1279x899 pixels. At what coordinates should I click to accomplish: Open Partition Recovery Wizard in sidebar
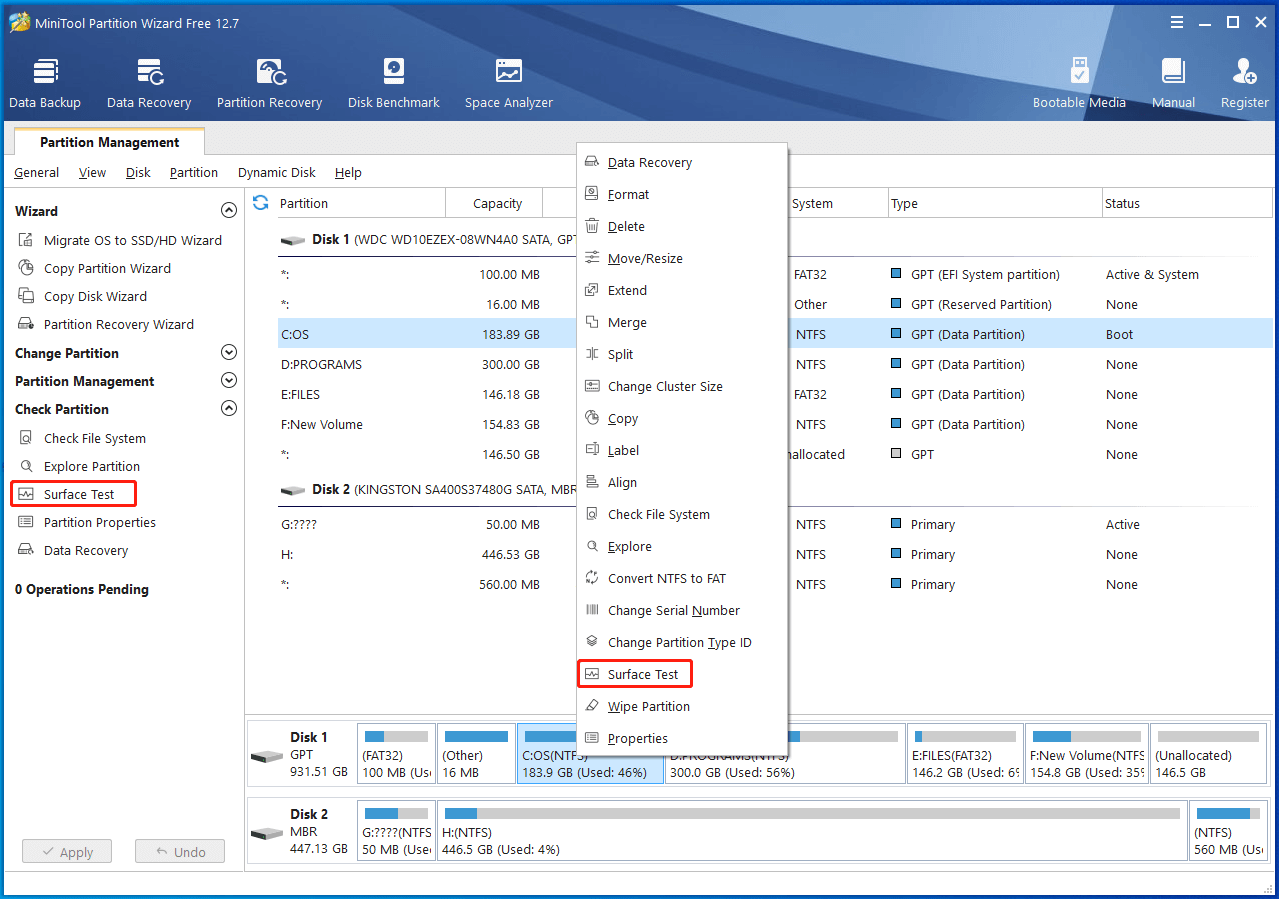pyautogui.click(x=106, y=325)
